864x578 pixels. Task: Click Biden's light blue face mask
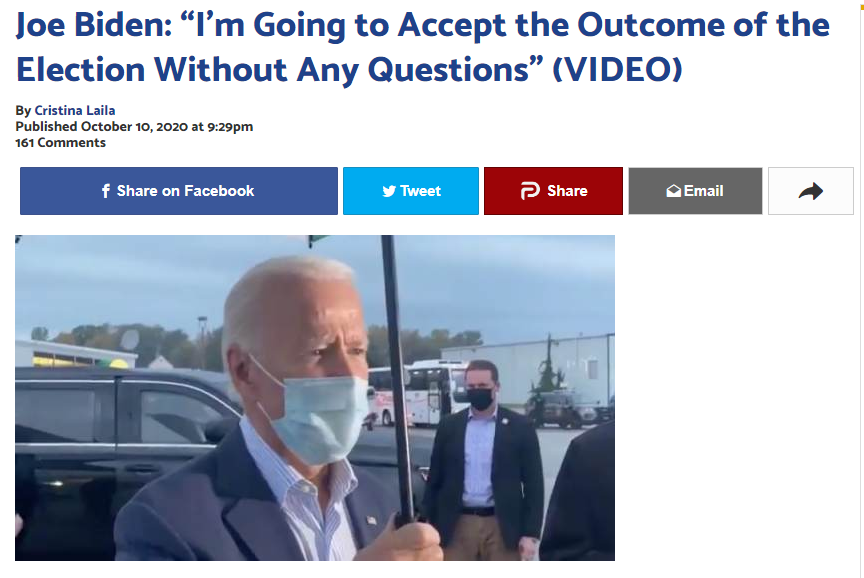[x=316, y=416]
